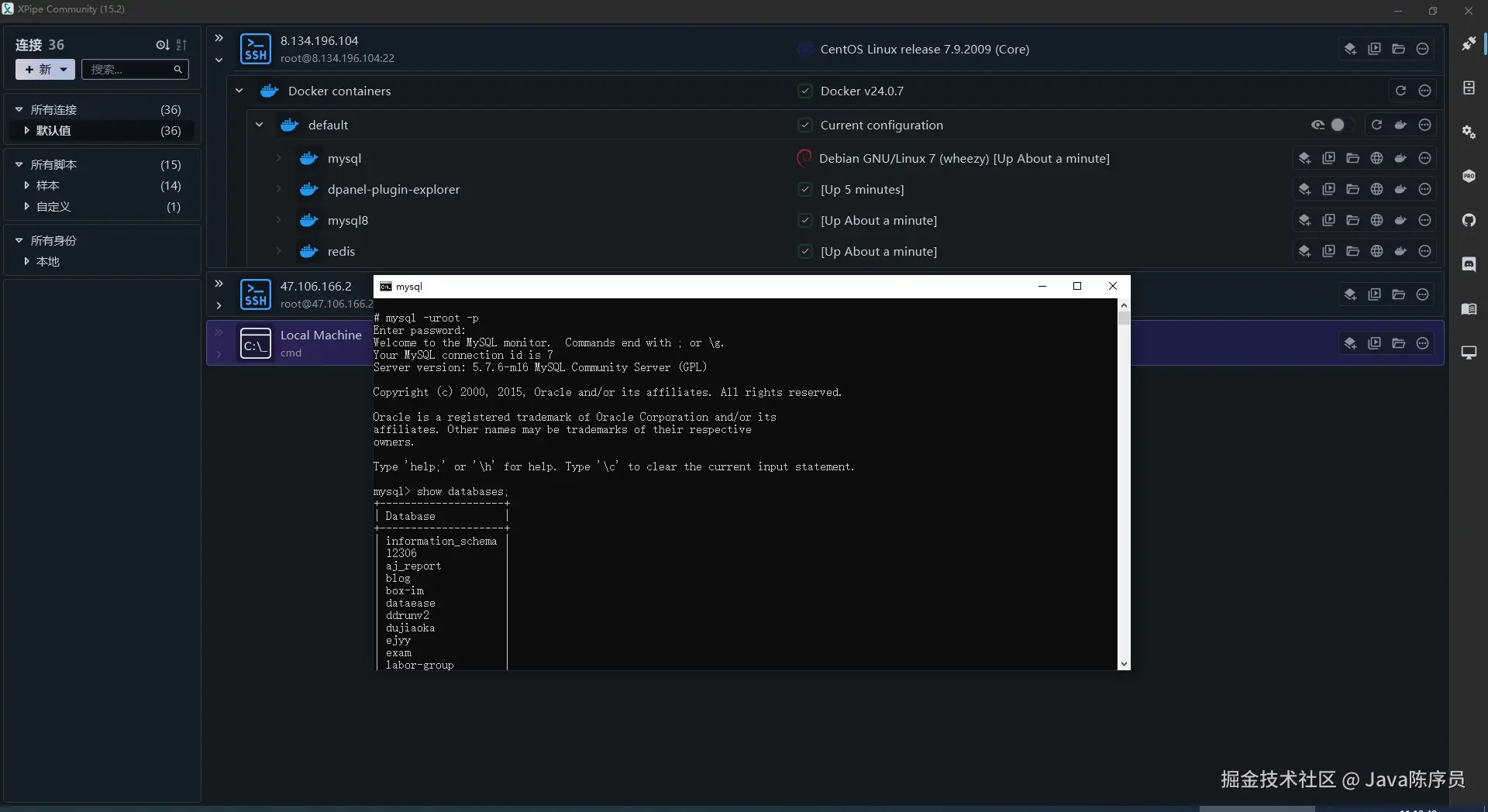Collapse the 所有连接 category triangle
This screenshot has height=812, width=1488.
pos(19,110)
